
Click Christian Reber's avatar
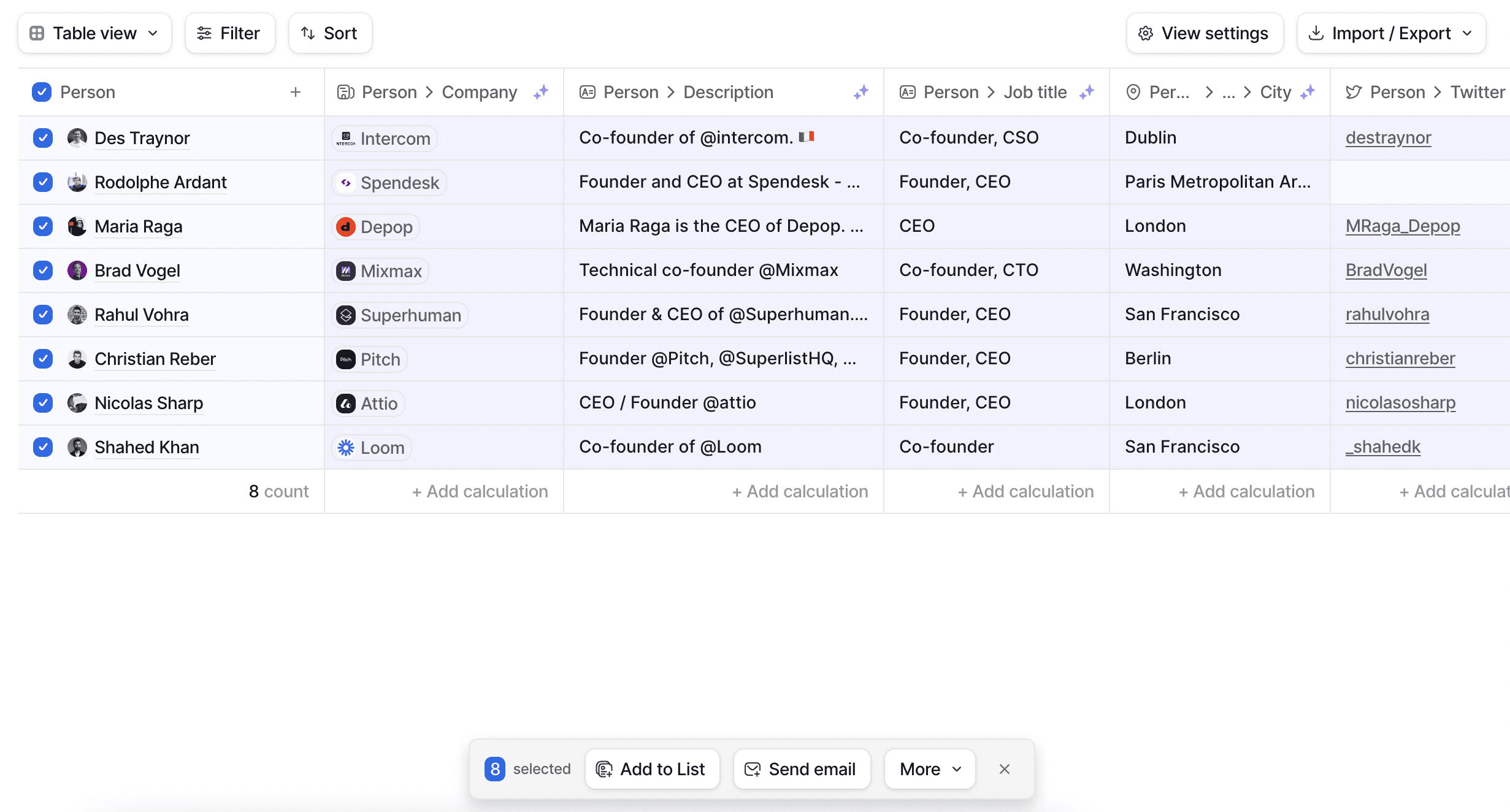(77, 359)
